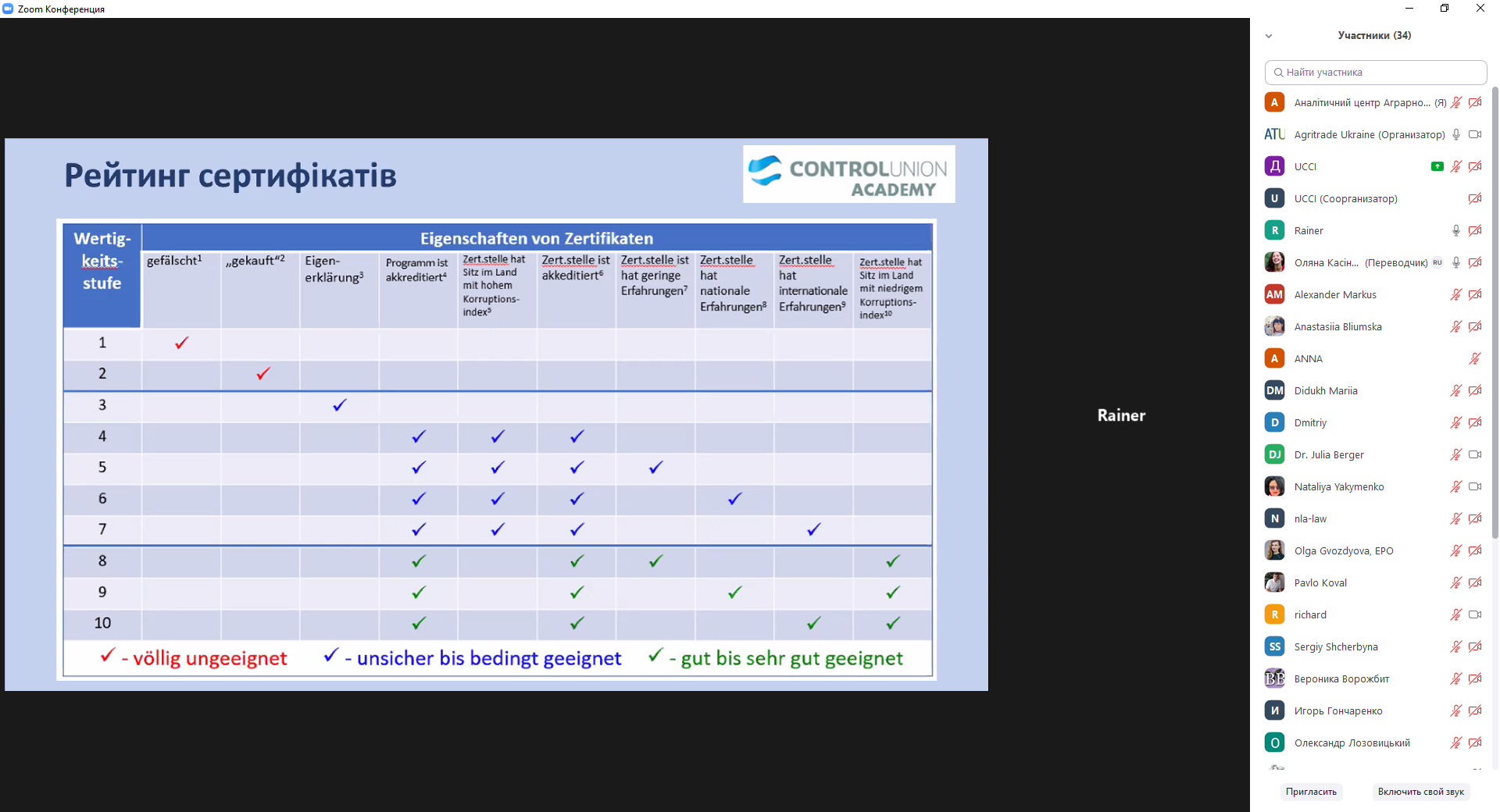
Task: Click the Zoom app icon in title bar
Action: [8, 9]
